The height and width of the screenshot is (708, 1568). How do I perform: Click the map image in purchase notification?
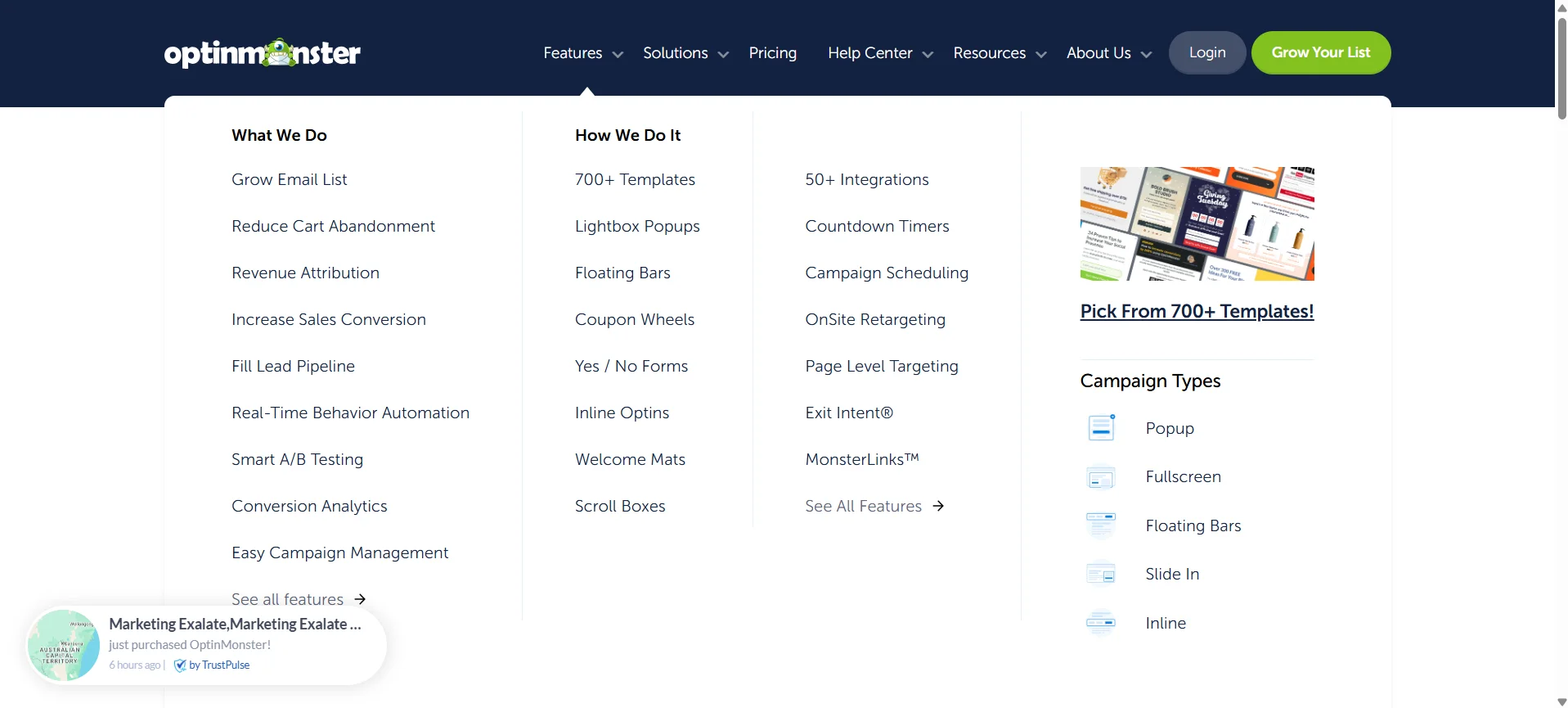pyautogui.click(x=64, y=646)
